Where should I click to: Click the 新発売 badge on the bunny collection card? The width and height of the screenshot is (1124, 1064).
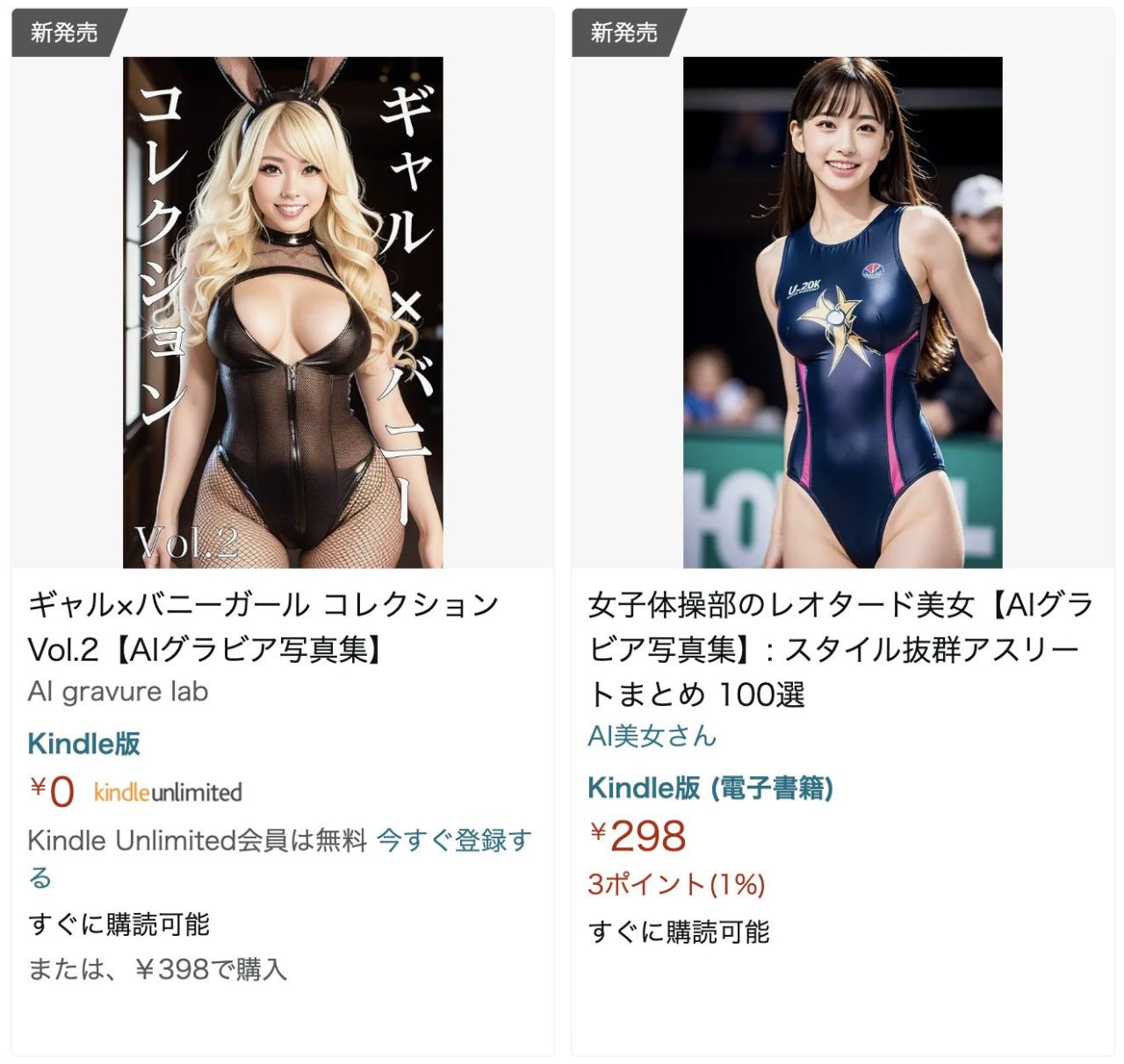point(64,32)
